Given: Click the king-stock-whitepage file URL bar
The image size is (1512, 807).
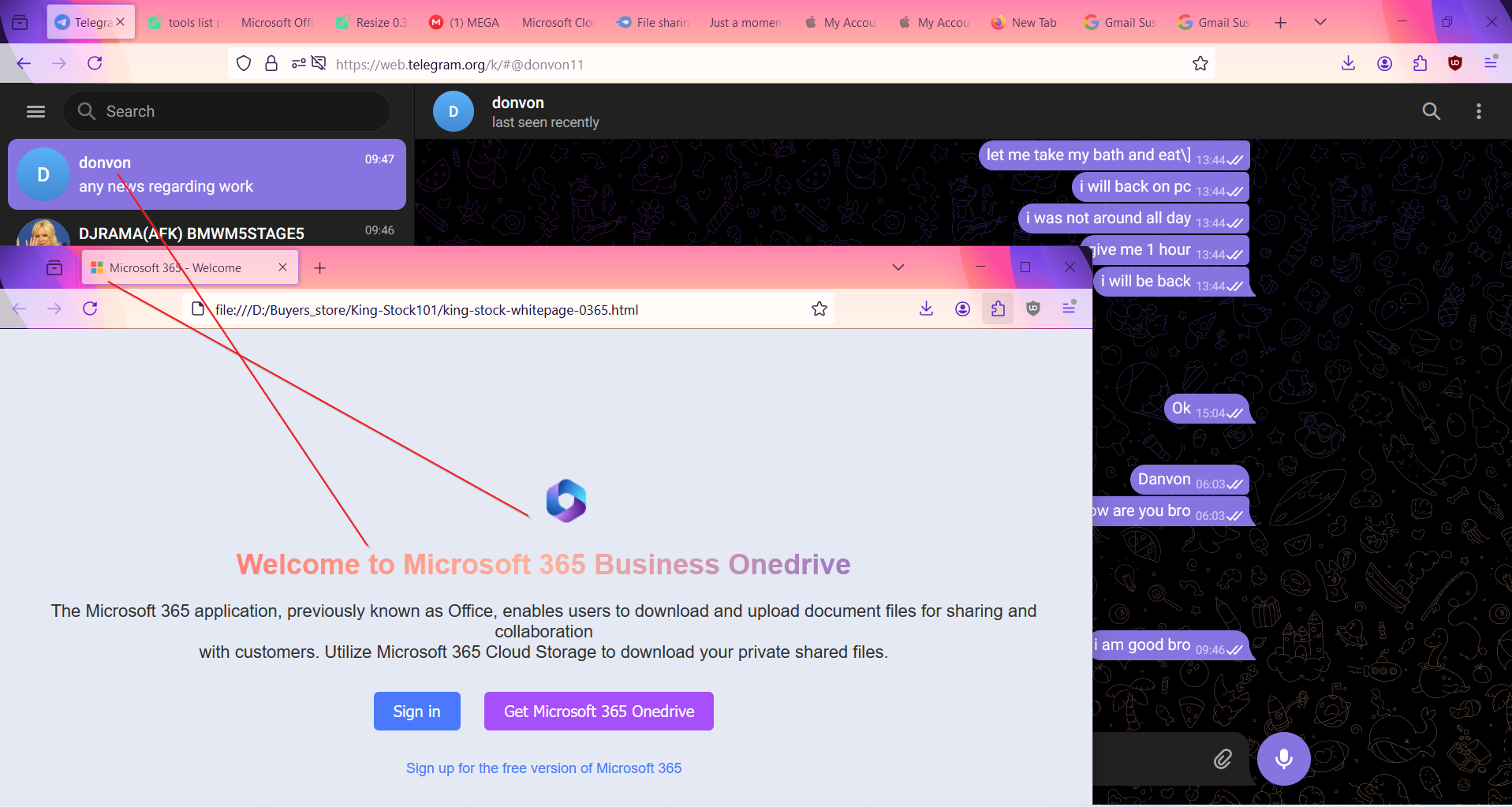Looking at the screenshot, I should point(427,310).
